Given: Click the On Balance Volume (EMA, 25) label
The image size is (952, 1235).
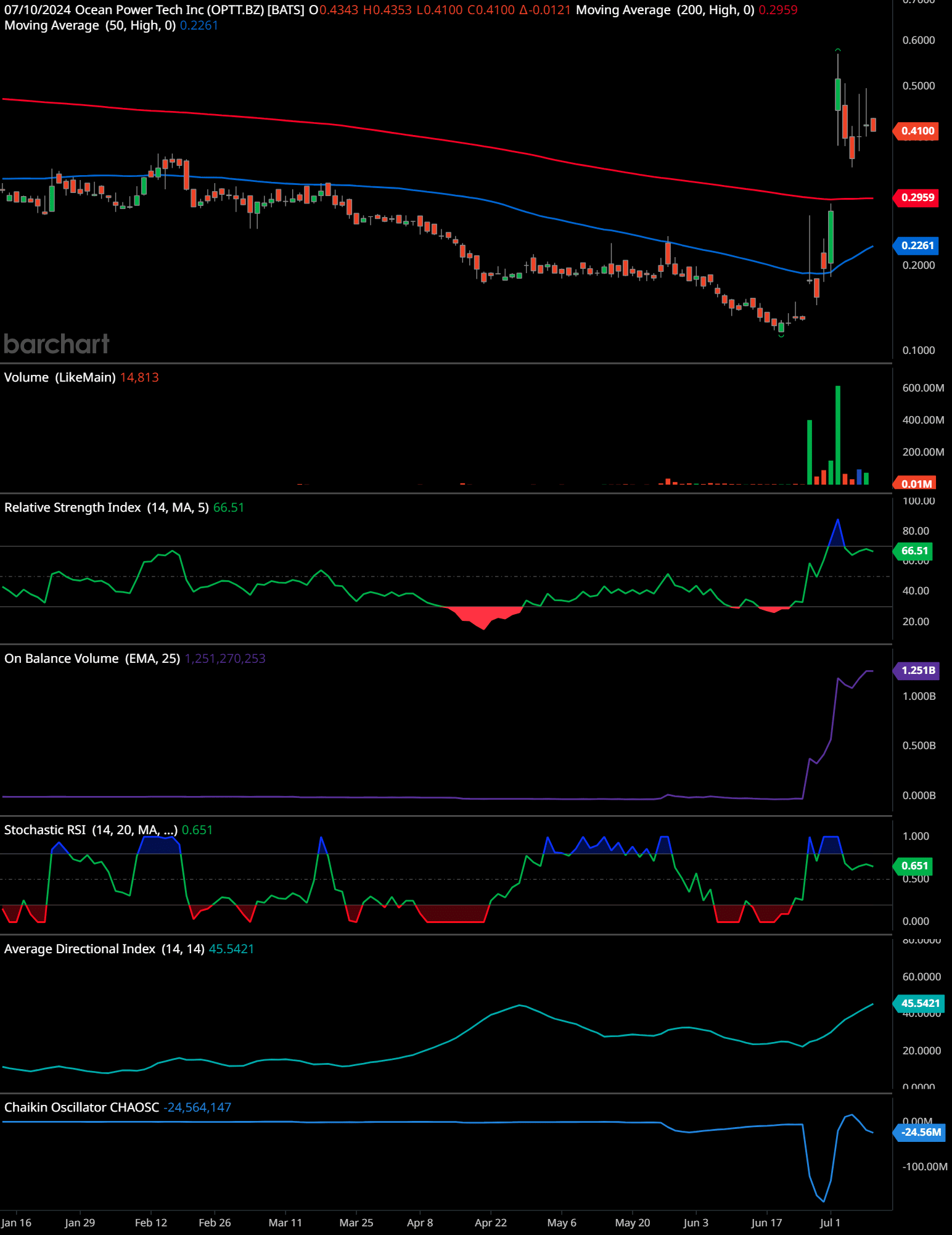Looking at the screenshot, I should pos(92,659).
